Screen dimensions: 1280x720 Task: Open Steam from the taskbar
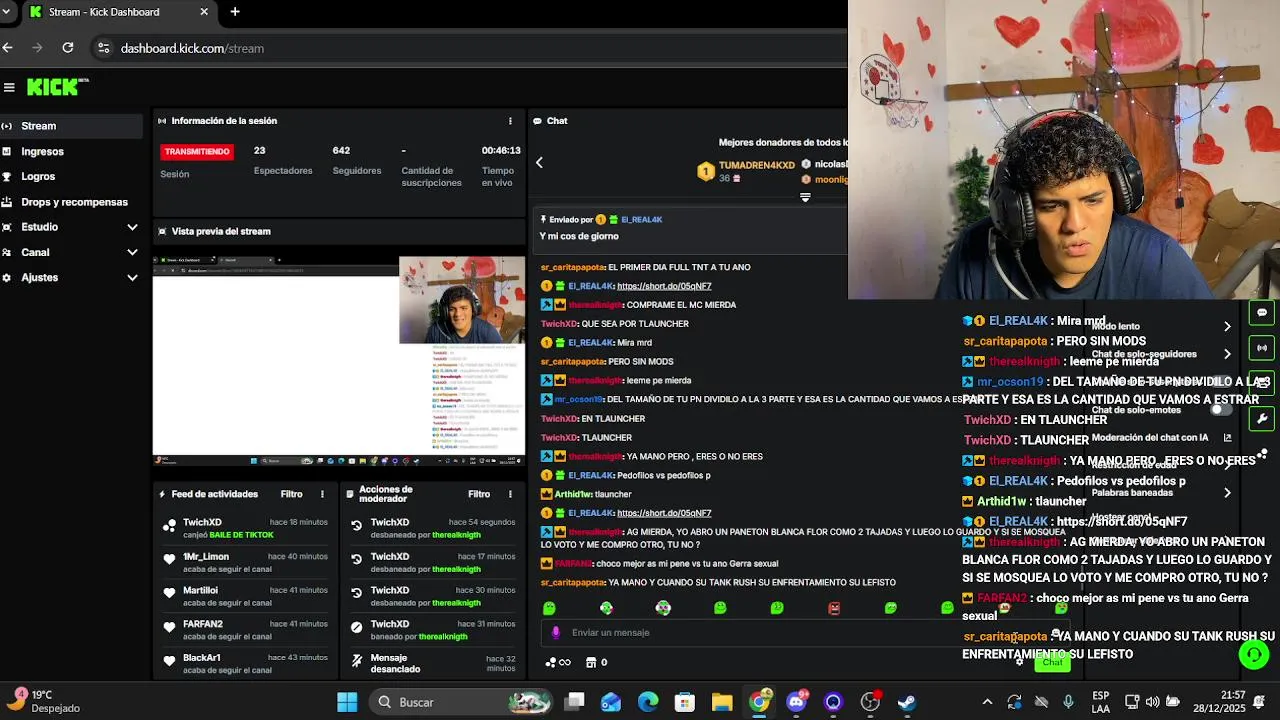[907, 702]
